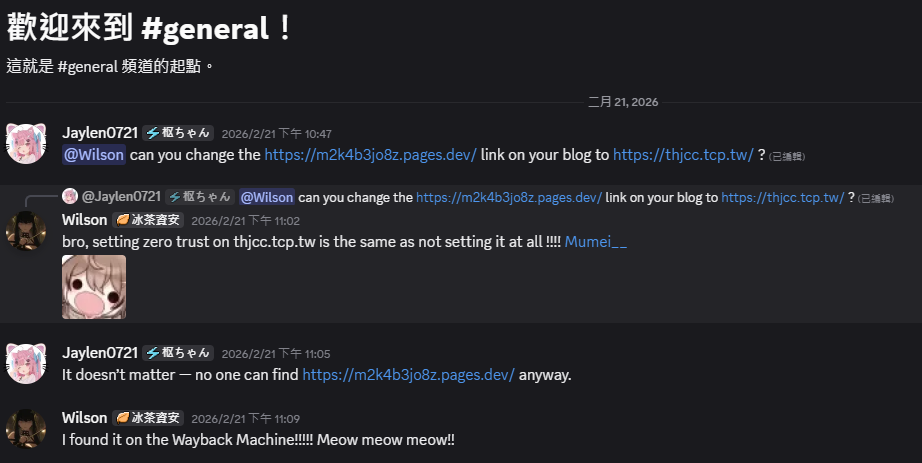The height and width of the screenshot is (463, 922).
Task: Open Wilson's avatar on the reply message
Action: pyautogui.click(x=26, y=231)
